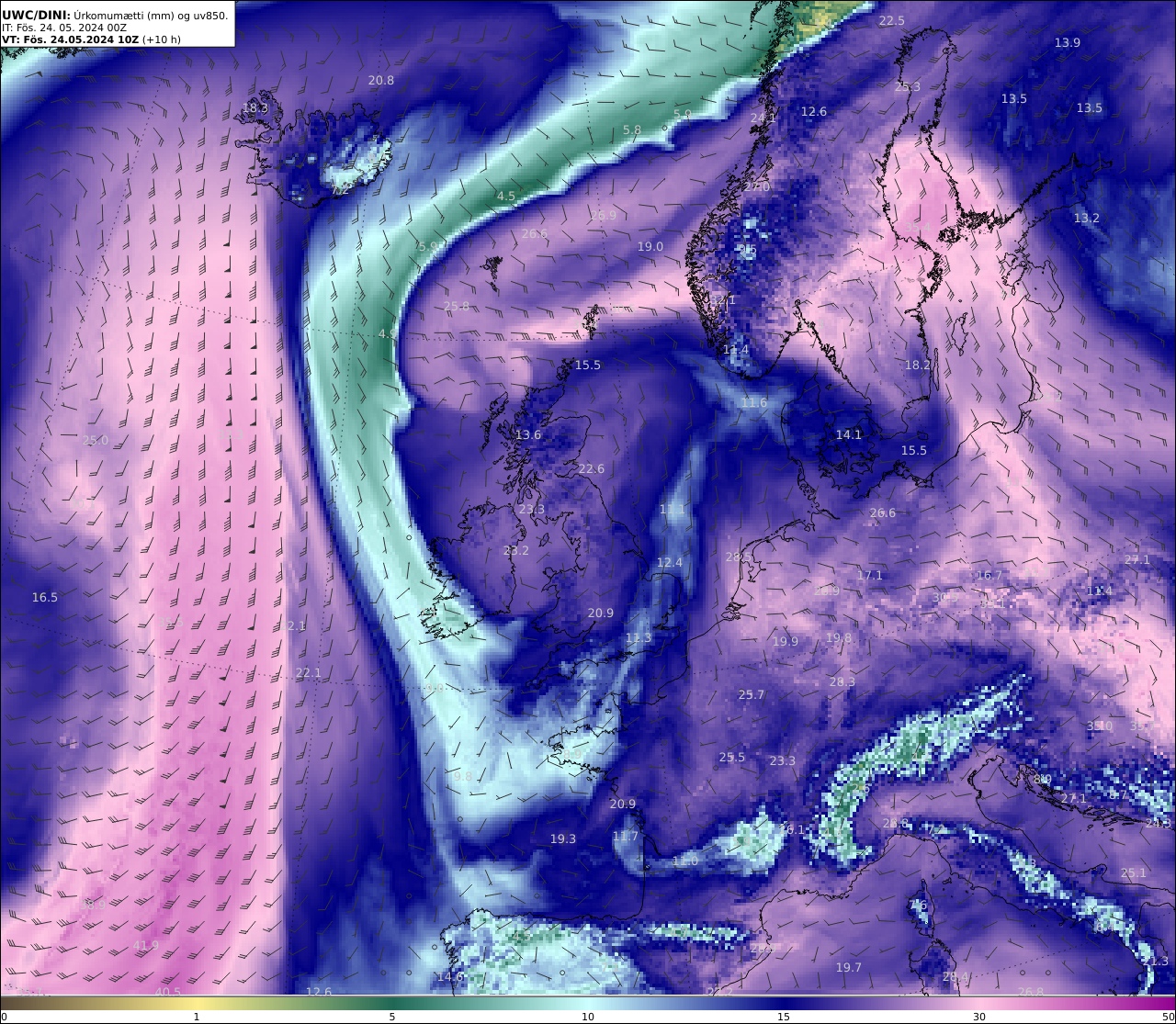Click the 13.2 value over Finland area
Viewport: 1176px width, 1024px height.
click(1087, 219)
